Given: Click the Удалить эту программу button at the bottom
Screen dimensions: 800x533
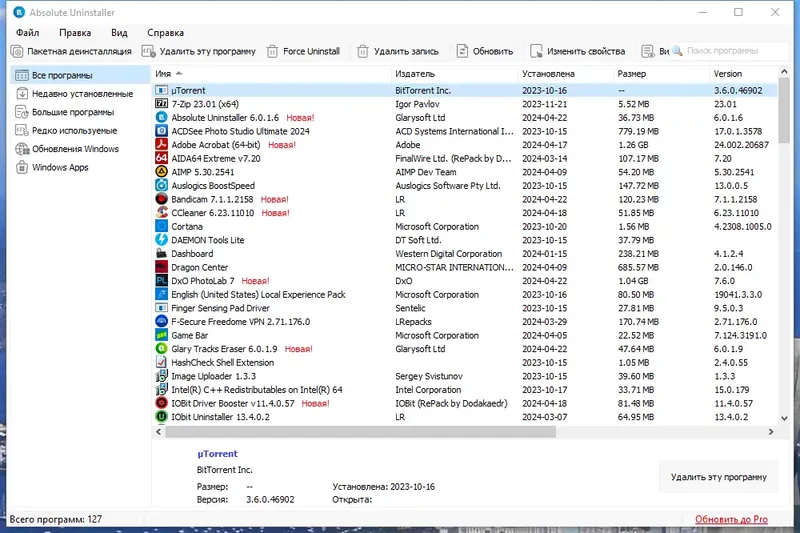Looking at the screenshot, I should tap(718, 477).
